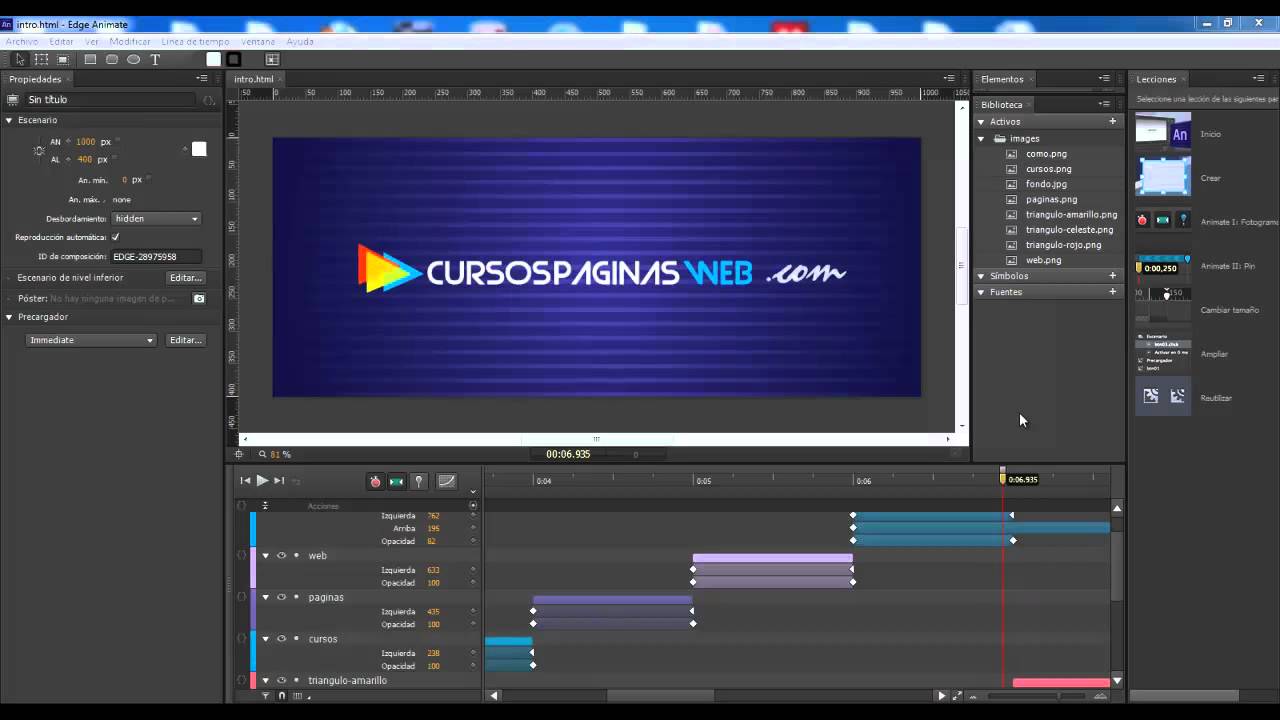Viewport: 1280px width, 720px height.
Task: Open Desbordamiento hidden dropdown
Action: pyautogui.click(x=156, y=218)
